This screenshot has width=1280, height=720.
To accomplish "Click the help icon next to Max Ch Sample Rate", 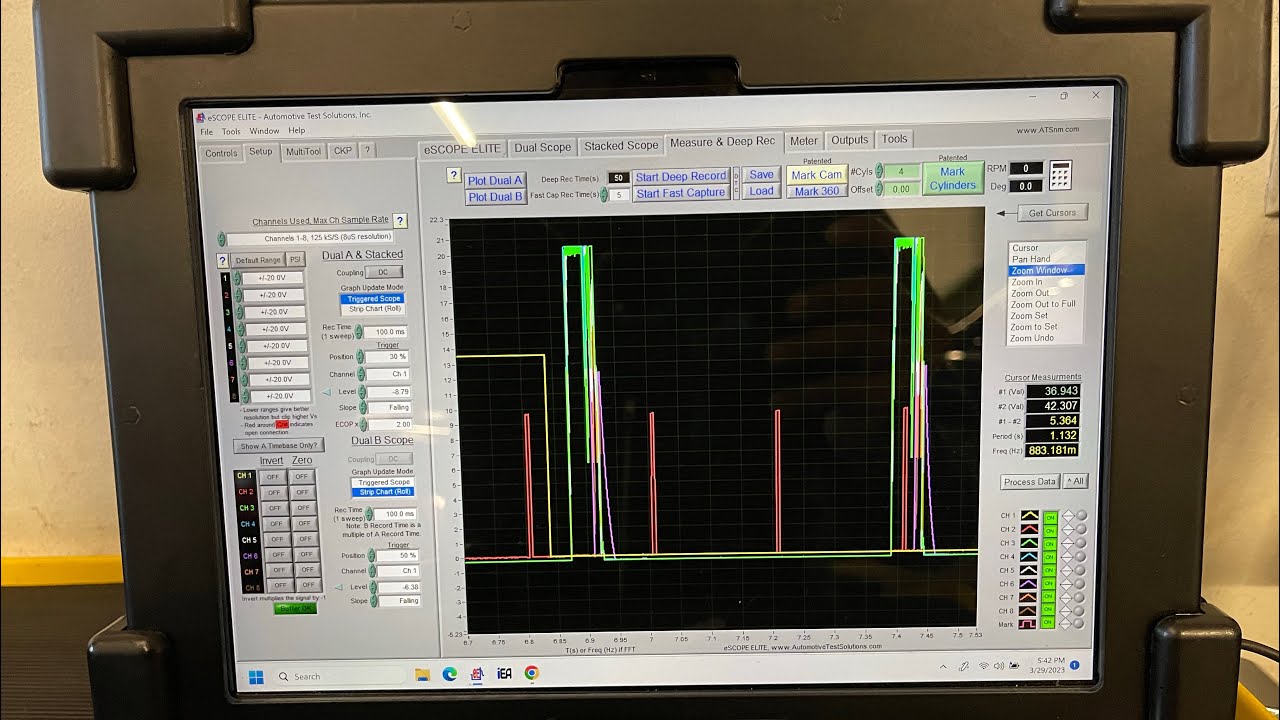I will pos(400,220).
